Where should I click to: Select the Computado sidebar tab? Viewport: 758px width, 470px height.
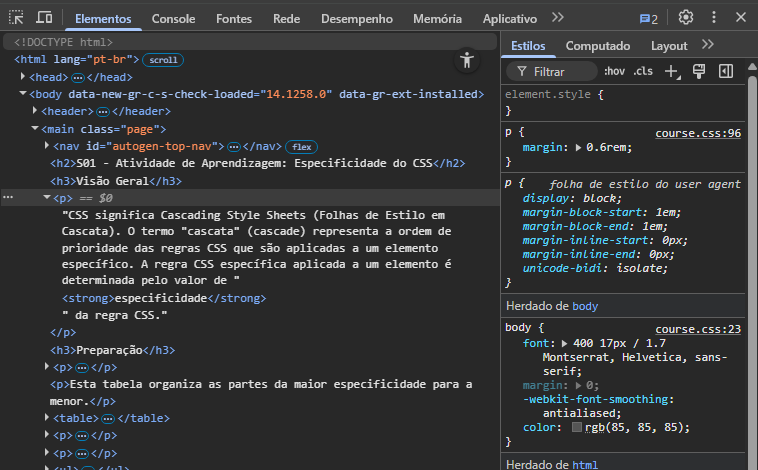tap(598, 46)
